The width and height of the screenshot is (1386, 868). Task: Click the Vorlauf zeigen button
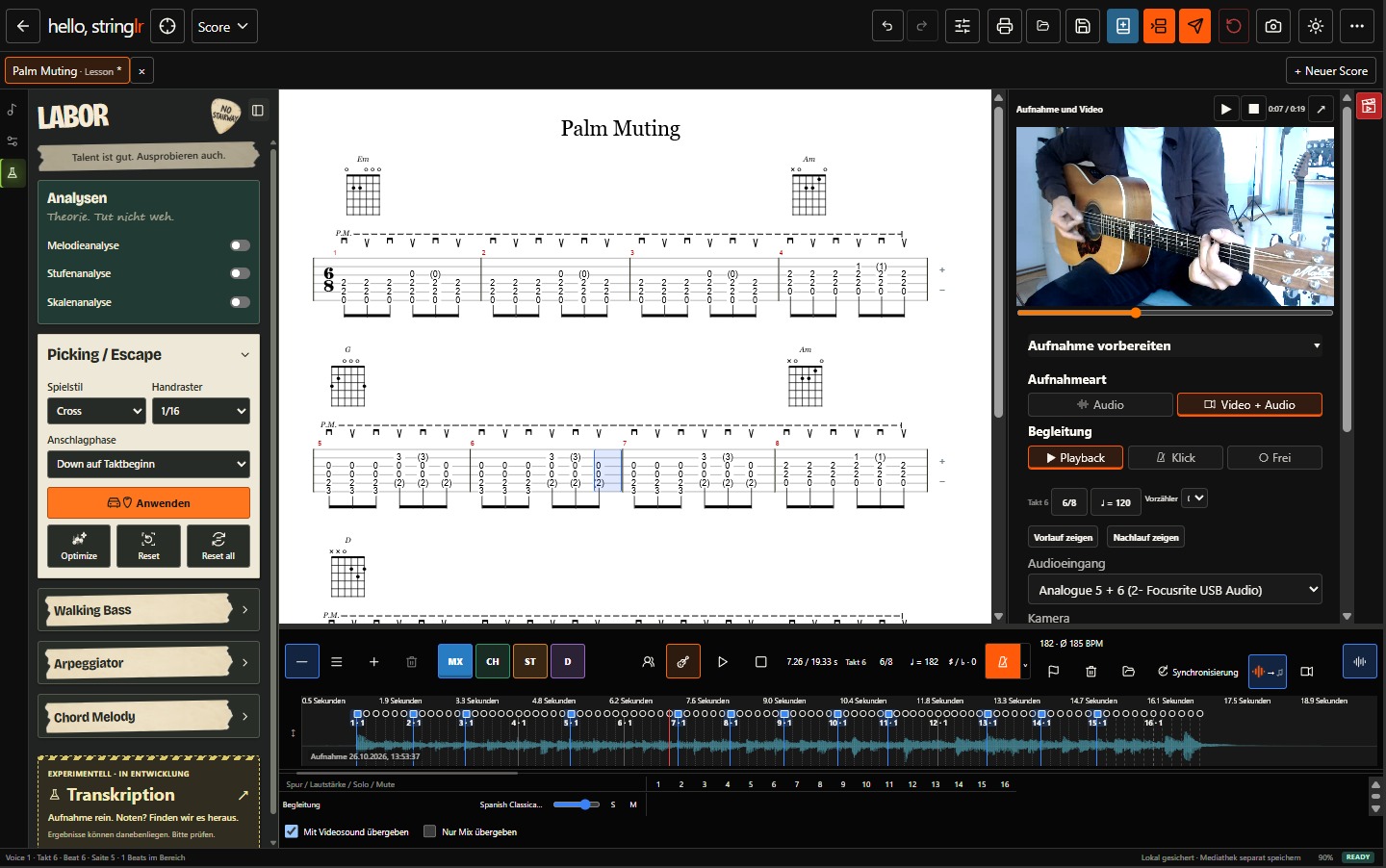pos(1063,537)
